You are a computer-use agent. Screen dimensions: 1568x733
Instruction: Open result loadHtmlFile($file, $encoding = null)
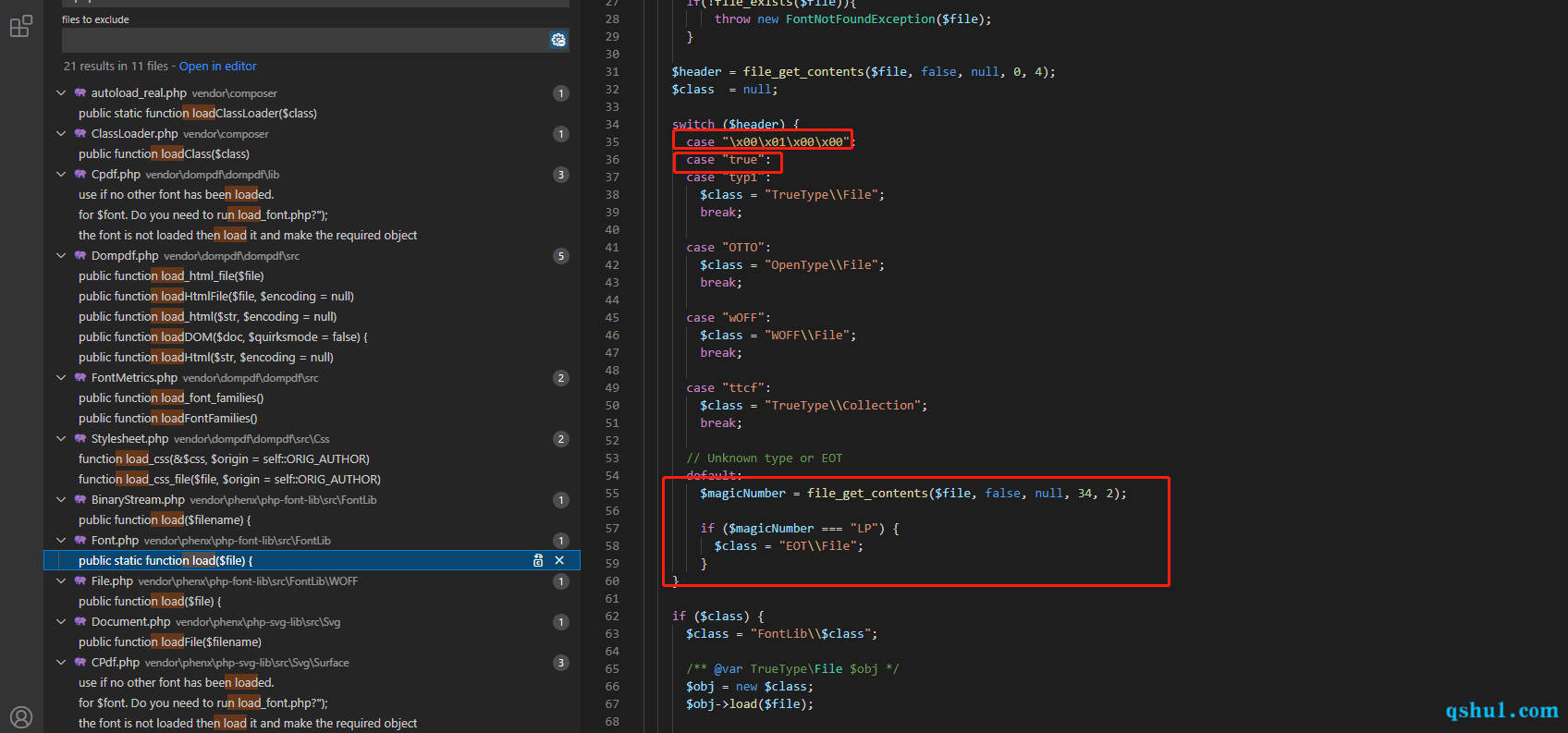coord(312,296)
